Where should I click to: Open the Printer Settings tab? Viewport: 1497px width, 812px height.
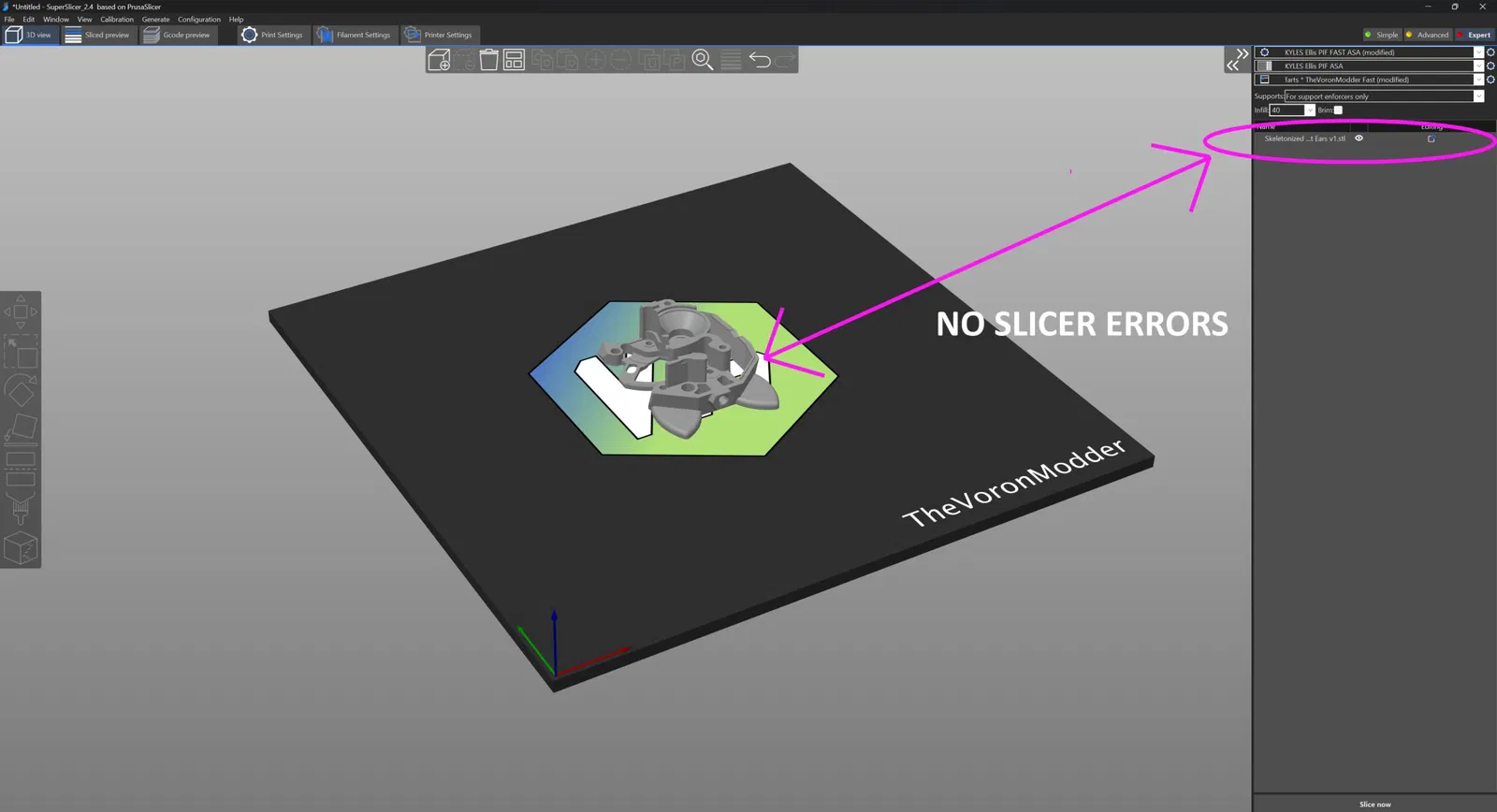coord(438,35)
